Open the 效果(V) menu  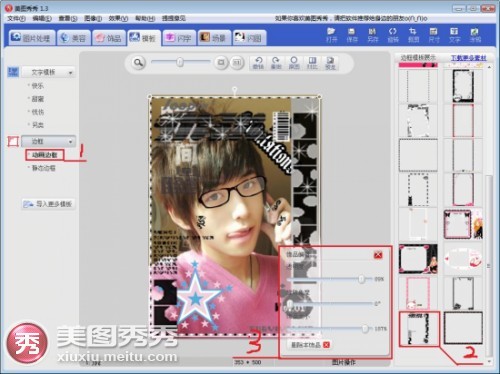click(118, 18)
